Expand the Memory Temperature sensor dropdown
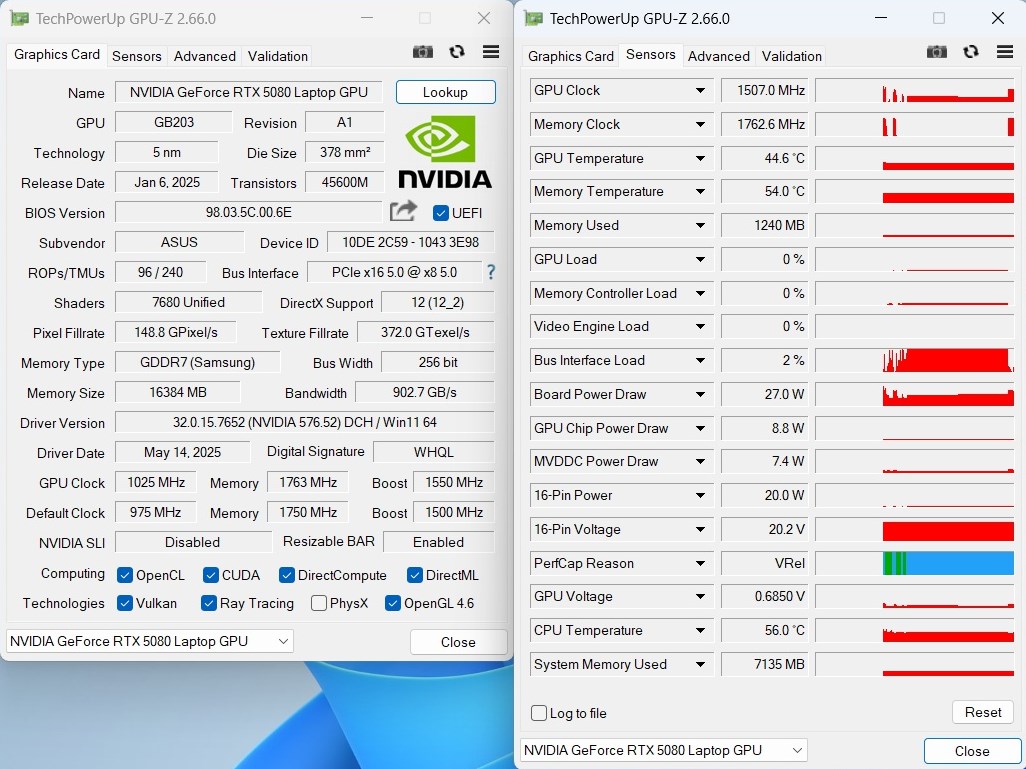This screenshot has height=769, width=1026. pyautogui.click(x=700, y=192)
